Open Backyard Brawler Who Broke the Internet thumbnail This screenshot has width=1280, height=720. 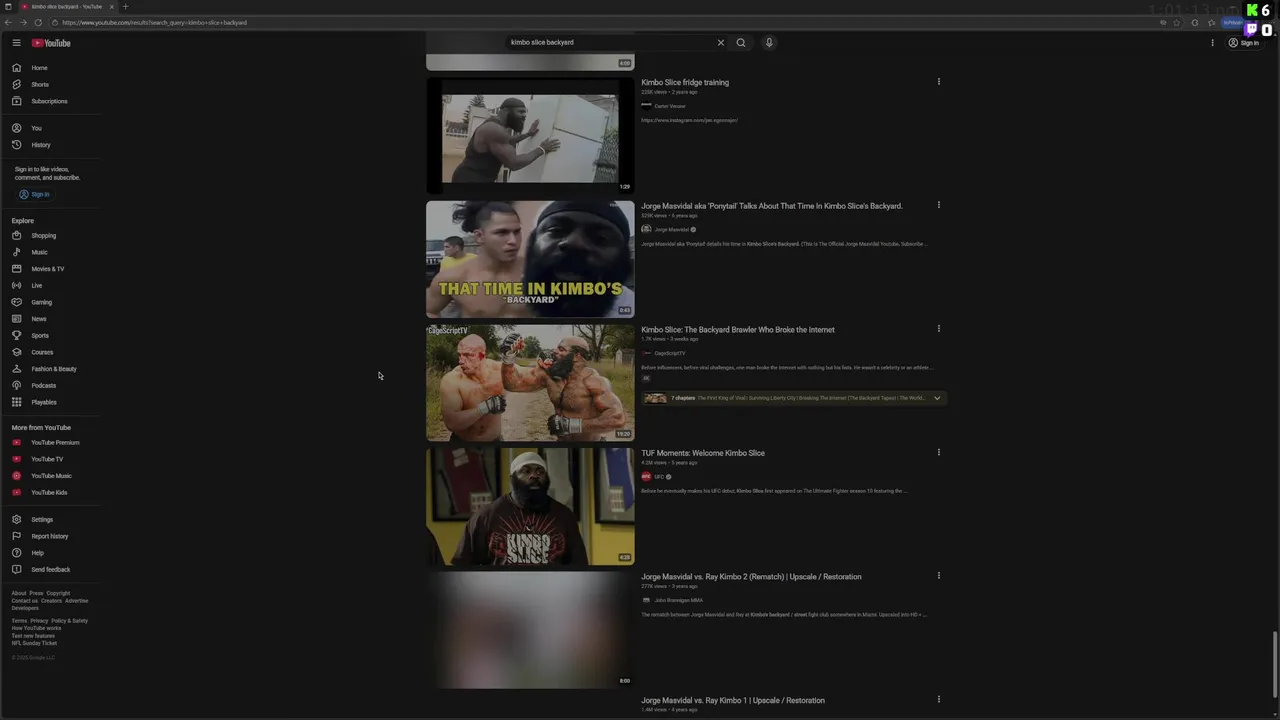[530, 383]
